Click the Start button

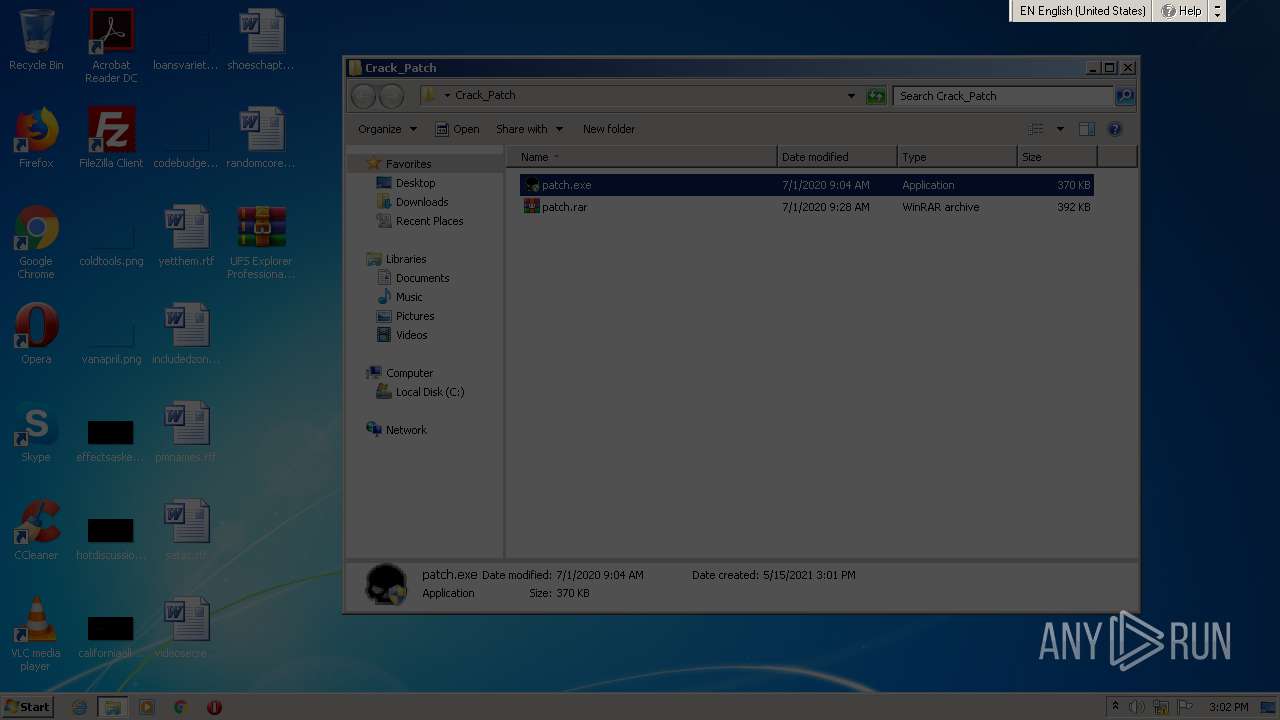click(28, 707)
